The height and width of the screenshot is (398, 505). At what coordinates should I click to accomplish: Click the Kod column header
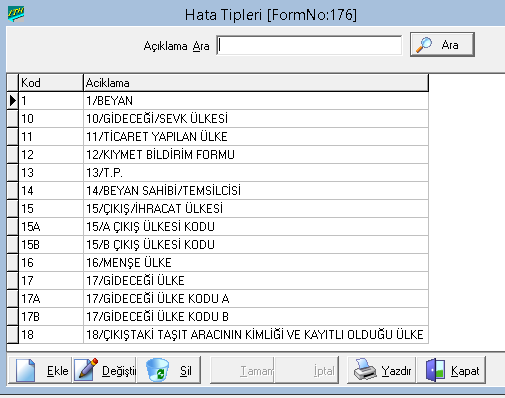(51, 83)
